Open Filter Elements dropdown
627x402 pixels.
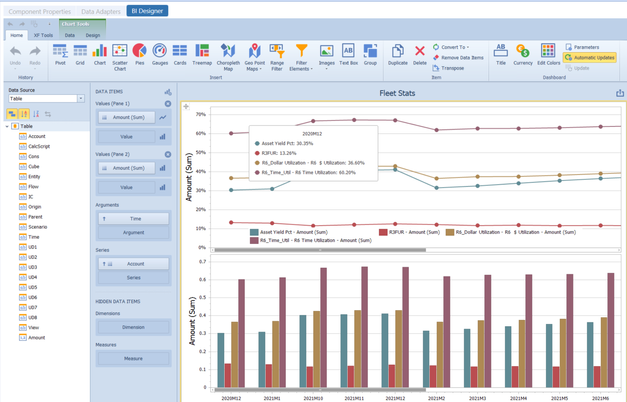(301, 57)
